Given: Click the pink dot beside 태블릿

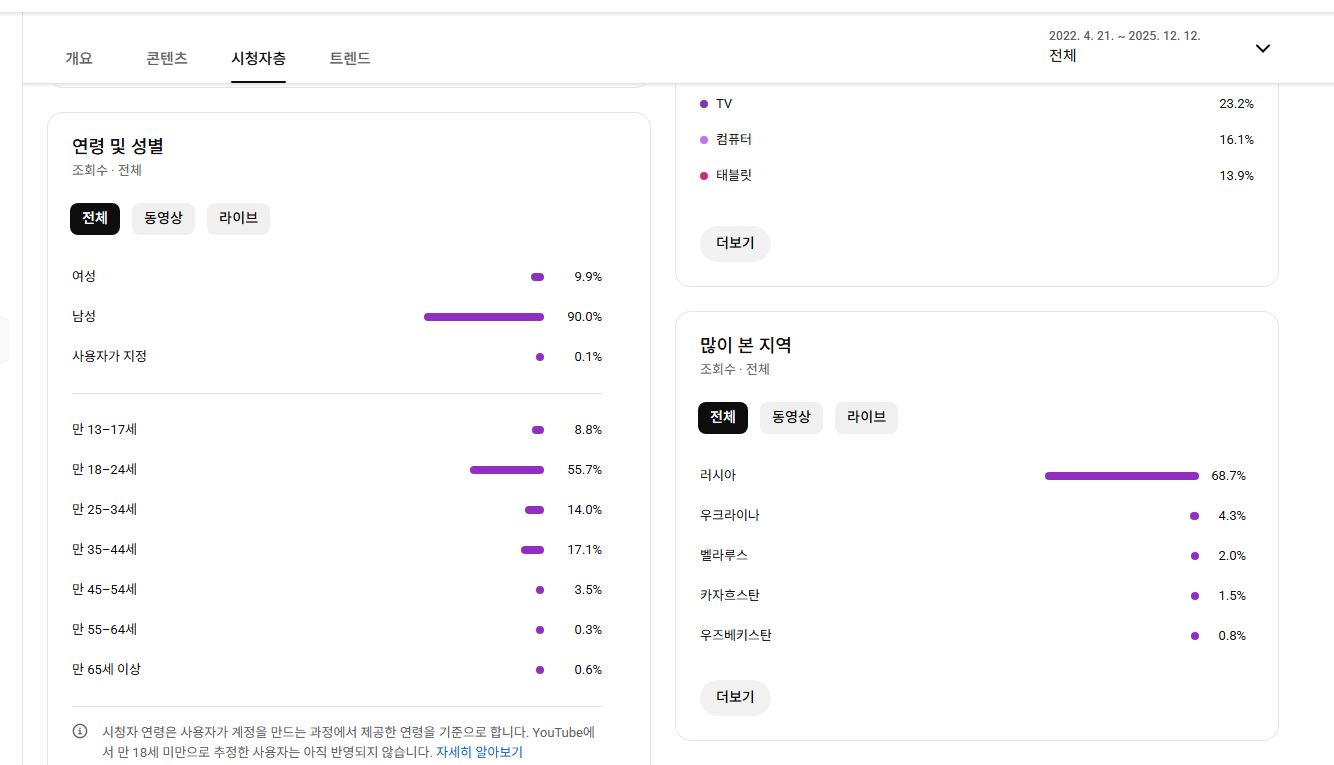Looking at the screenshot, I should 704,176.
